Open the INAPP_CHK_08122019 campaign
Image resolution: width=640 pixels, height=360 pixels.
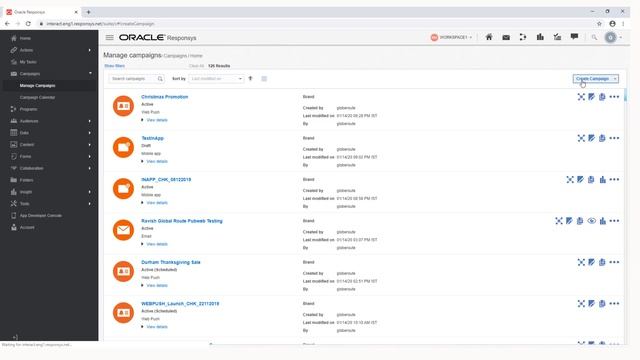(x=166, y=180)
